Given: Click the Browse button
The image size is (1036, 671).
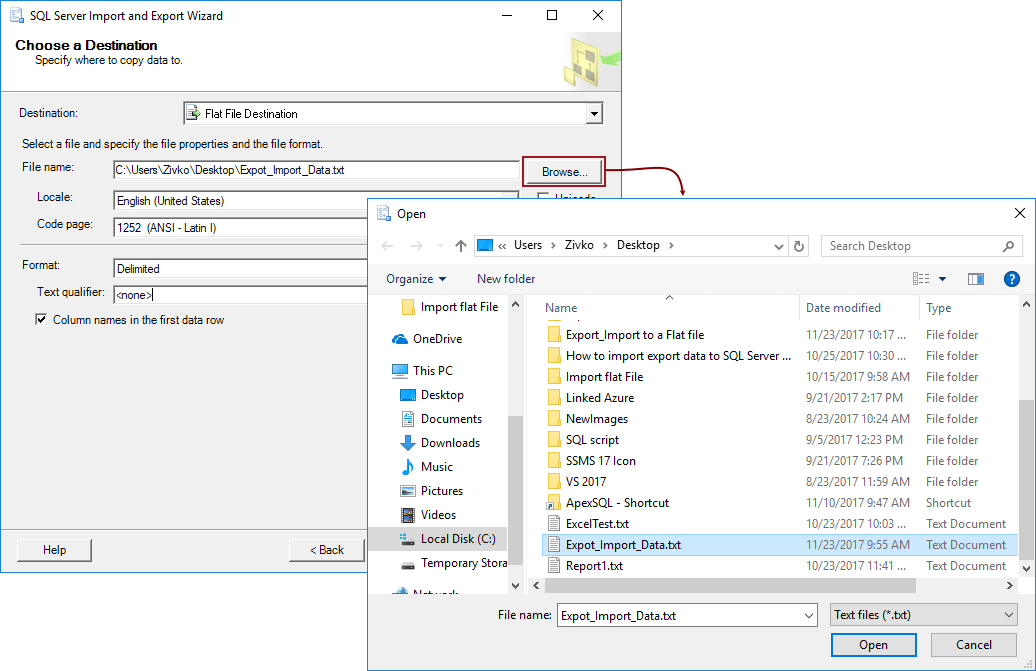Looking at the screenshot, I should (562, 171).
